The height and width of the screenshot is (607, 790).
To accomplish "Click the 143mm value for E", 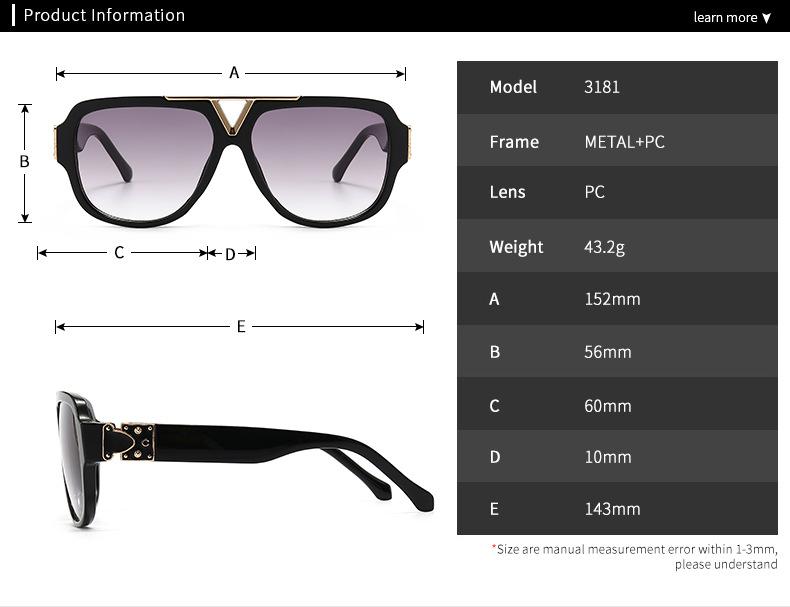I will [x=612, y=509].
